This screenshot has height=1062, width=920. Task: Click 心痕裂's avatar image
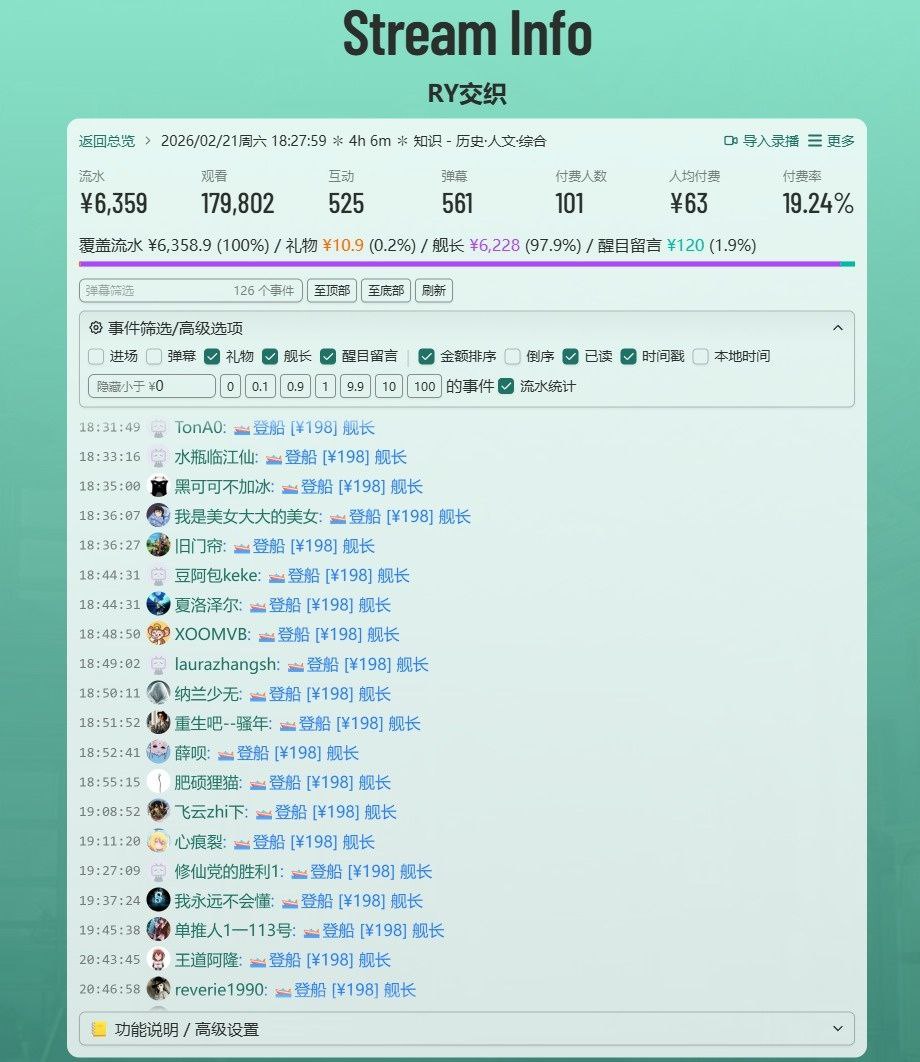click(159, 841)
